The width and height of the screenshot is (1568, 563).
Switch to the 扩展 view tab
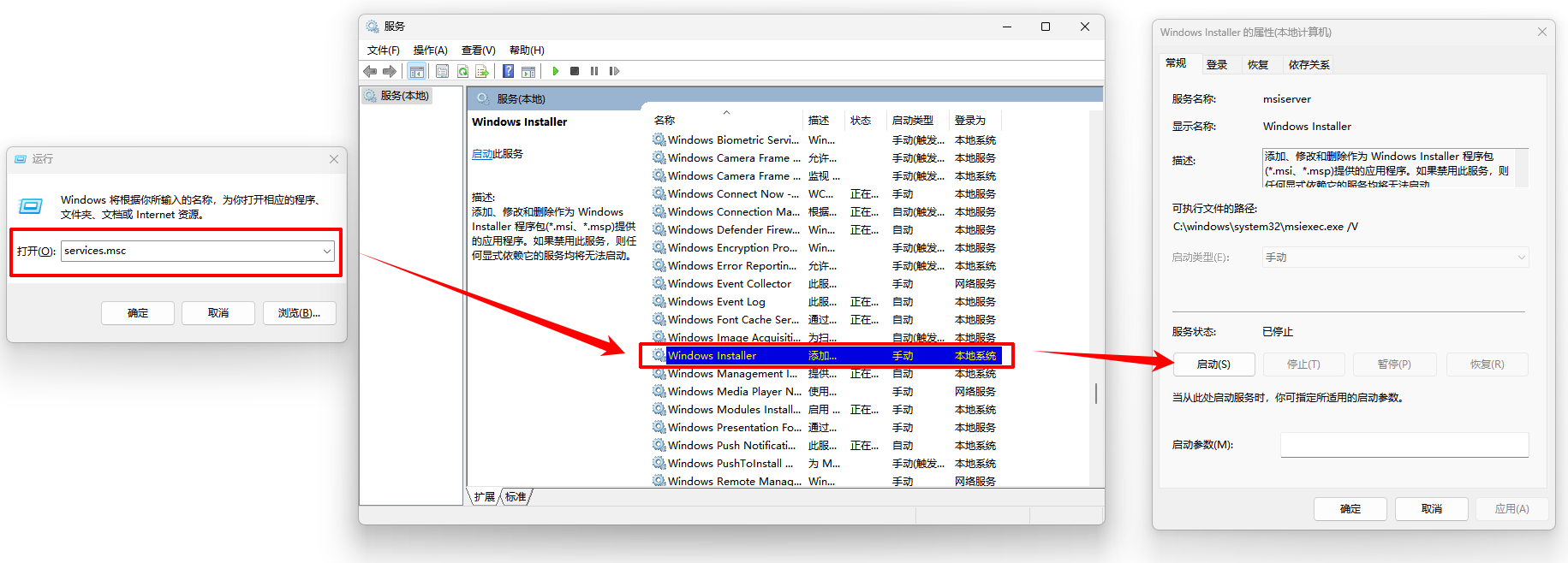click(485, 497)
